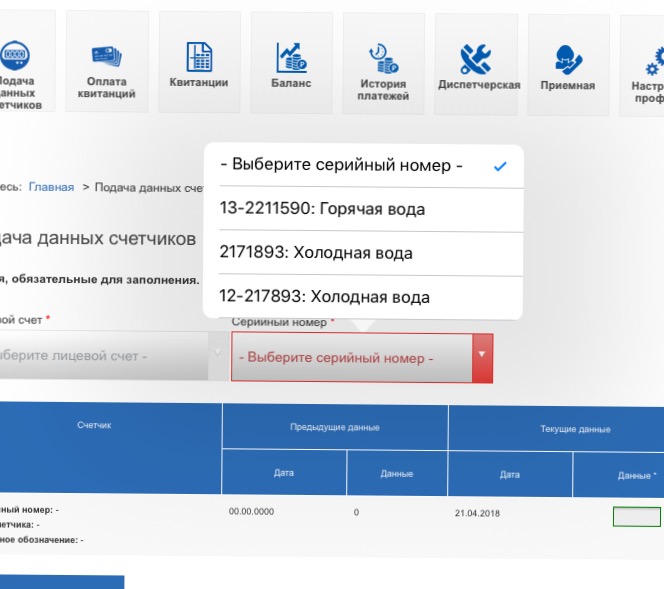Open the account number dropdown
Screen dimensions: 664x589
[x=110, y=356]
